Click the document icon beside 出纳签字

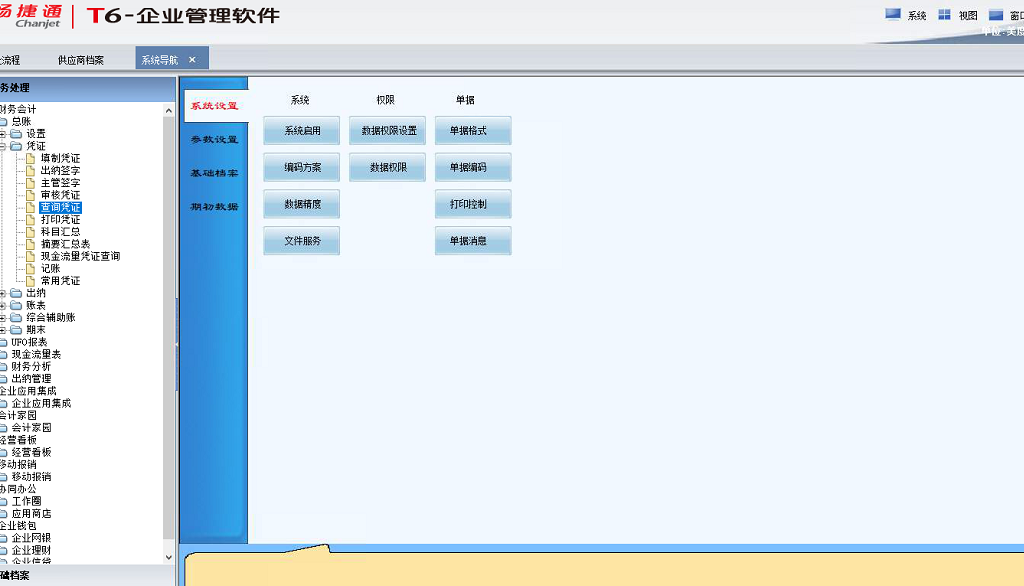point(30,171)
